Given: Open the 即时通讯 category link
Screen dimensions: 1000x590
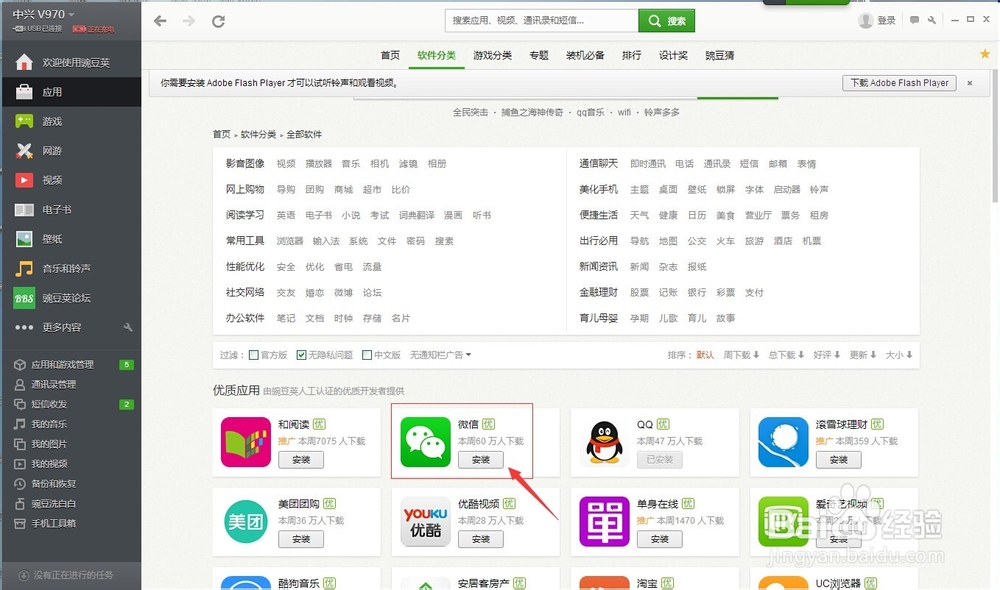Looking at the screenshot, I should point(647,164).
